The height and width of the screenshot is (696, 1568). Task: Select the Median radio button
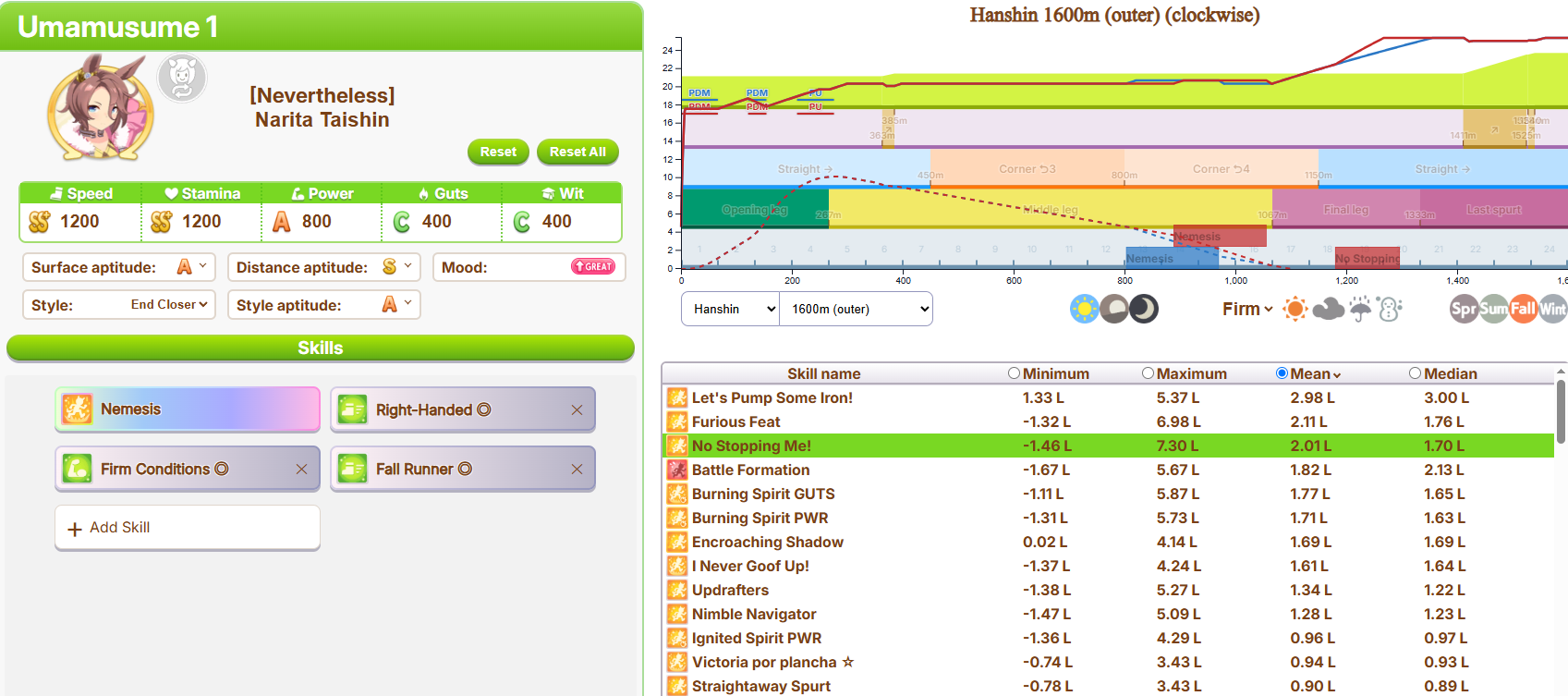(x=1415, y=373)
